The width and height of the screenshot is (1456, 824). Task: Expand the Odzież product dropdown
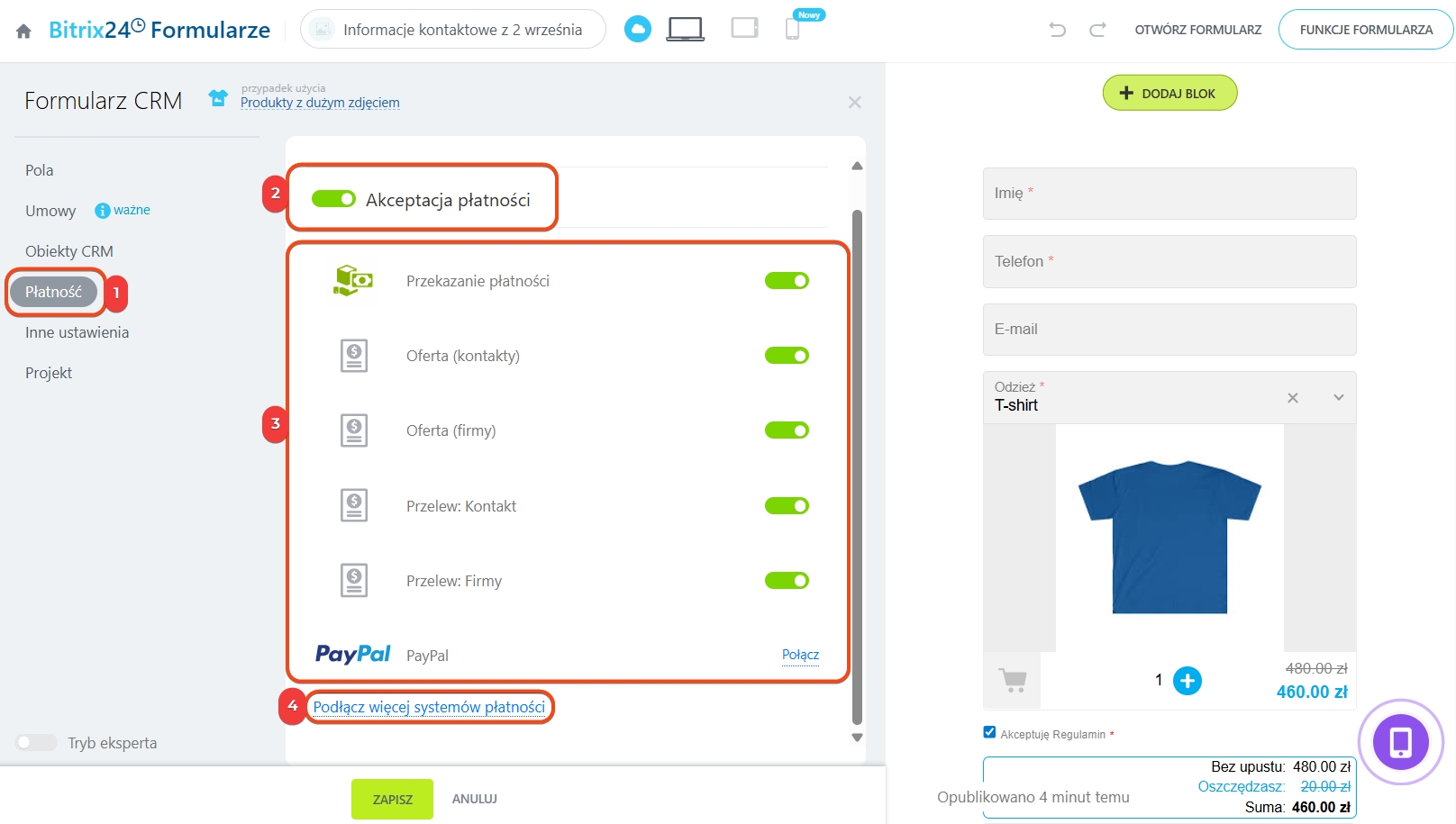pos(1339,397)
